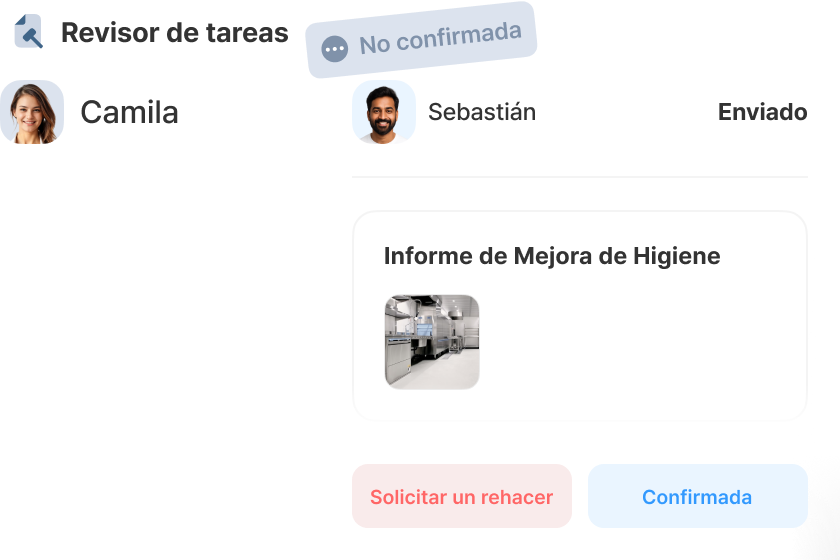Open Camila's profile avatar
Viewport: 840px width, 560px height.
[32, 112]
